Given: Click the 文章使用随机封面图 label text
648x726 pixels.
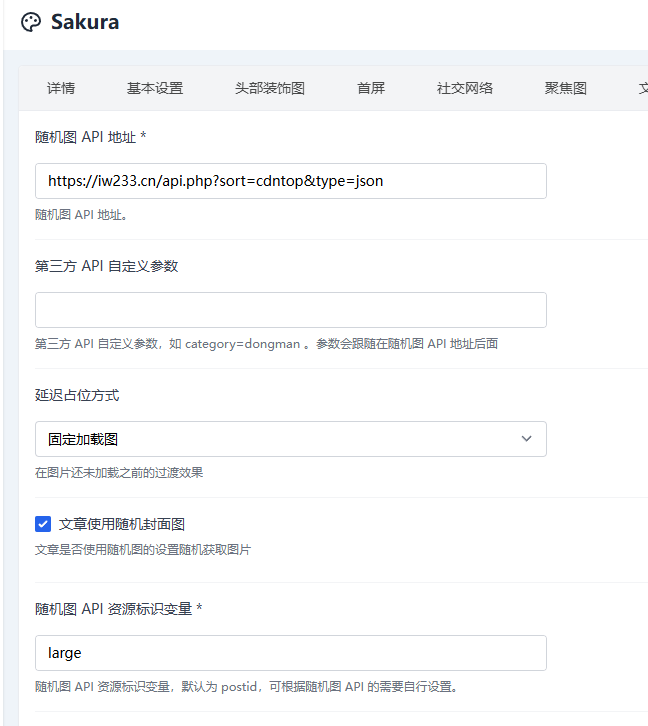Looking at the screenshot, I should (122, 524).
